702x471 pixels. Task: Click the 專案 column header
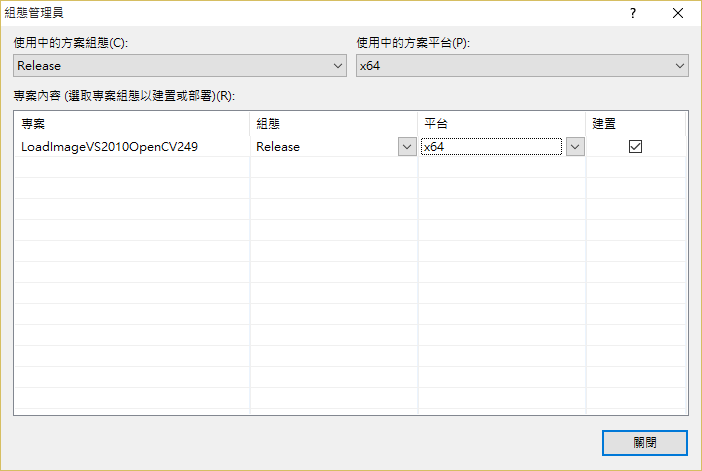click(x=132, y=124)
